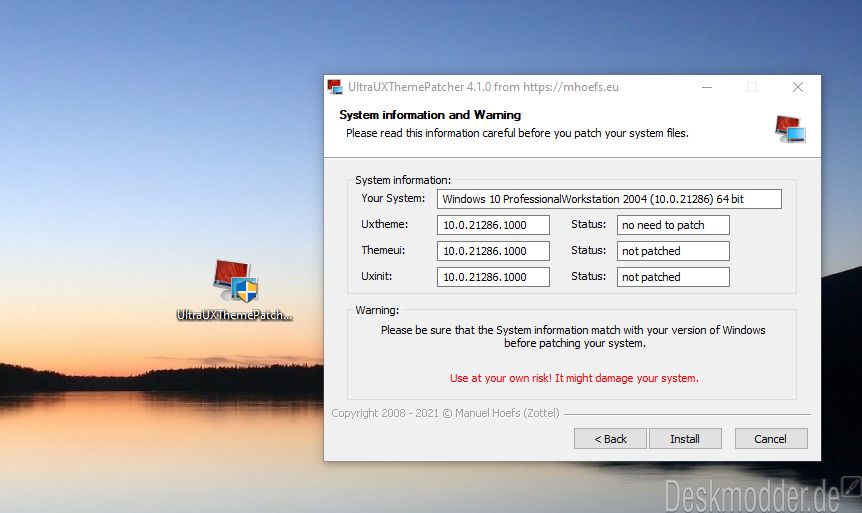Click the 'Warning:' group label

point(377,310)
